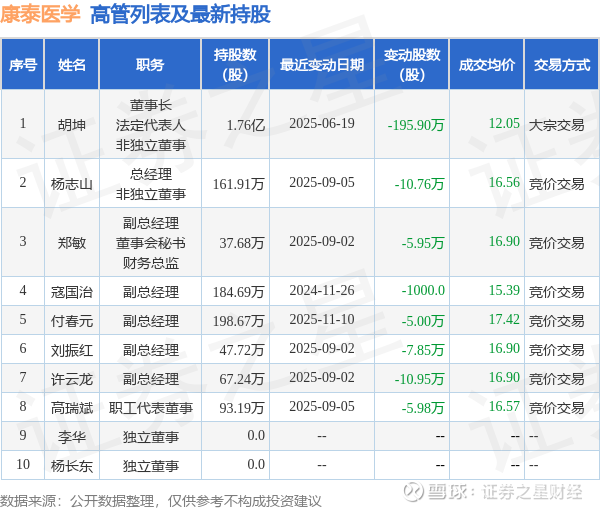Click the 高管列表及最新持股 heading

[x=181, y=15]
